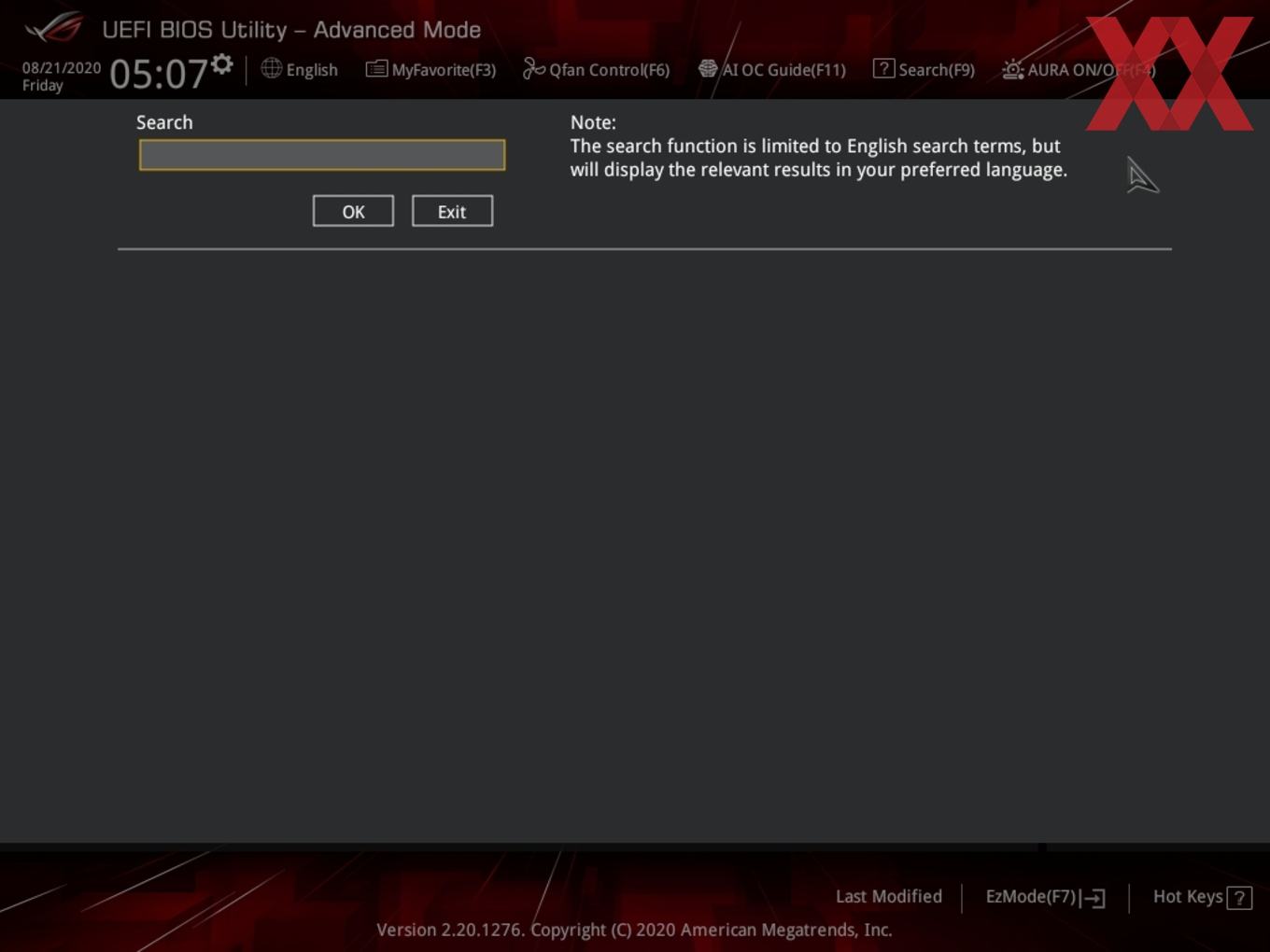
Task: Click the Search question mark icon
Action: (883, 68)
